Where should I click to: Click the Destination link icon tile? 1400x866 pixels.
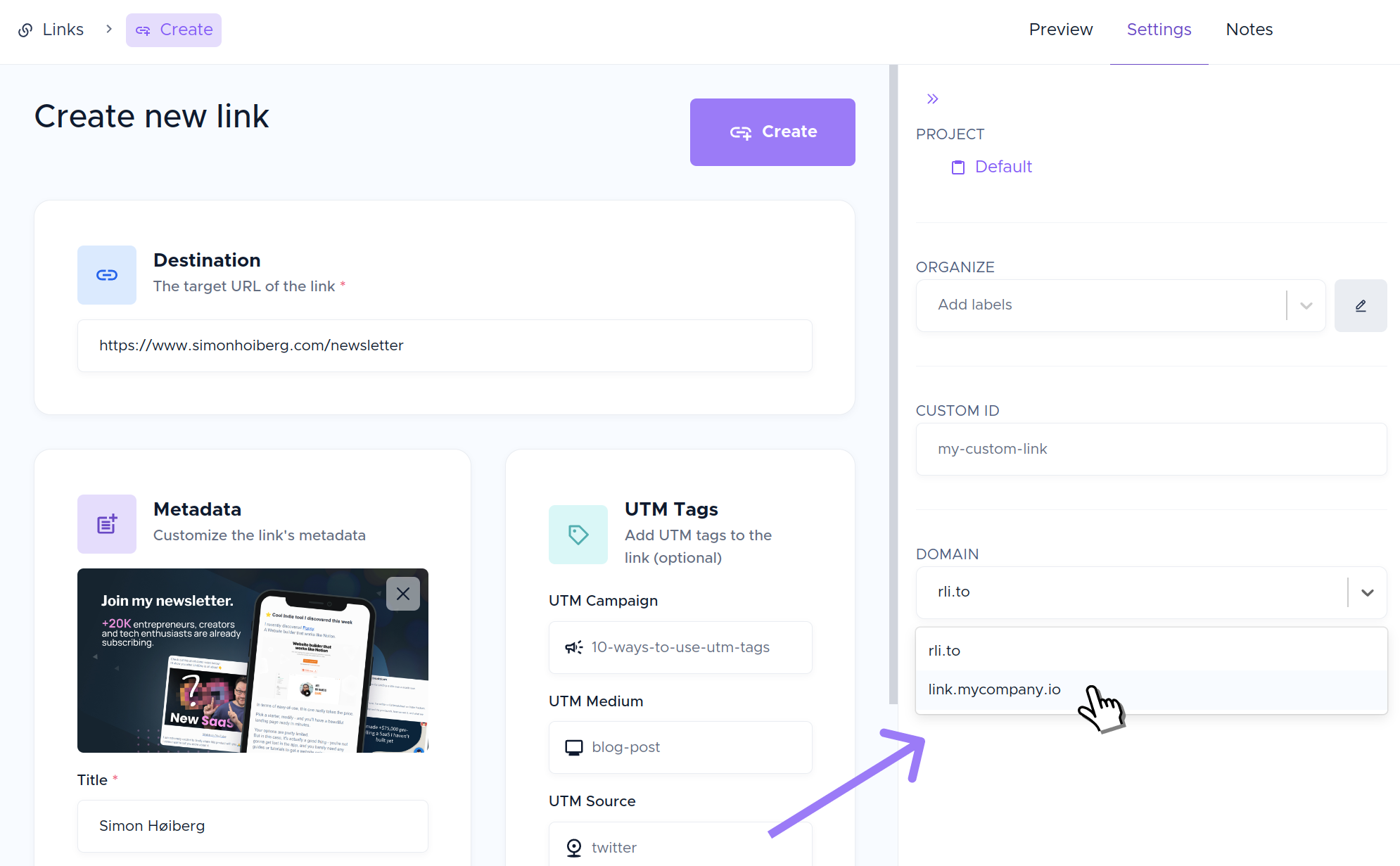[107, 275]
